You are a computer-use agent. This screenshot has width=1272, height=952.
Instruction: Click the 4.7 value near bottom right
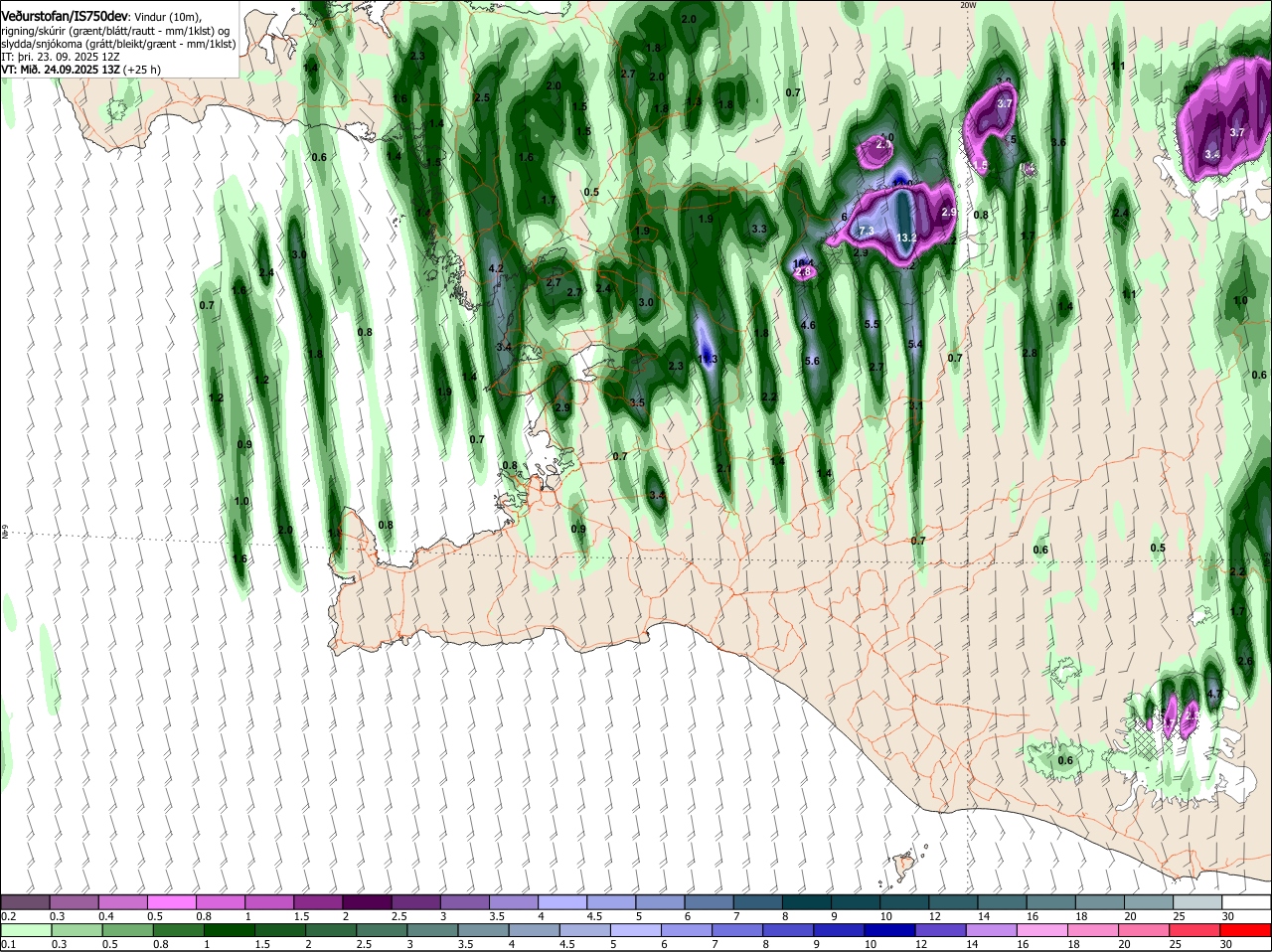click(x=1213, y=694)
